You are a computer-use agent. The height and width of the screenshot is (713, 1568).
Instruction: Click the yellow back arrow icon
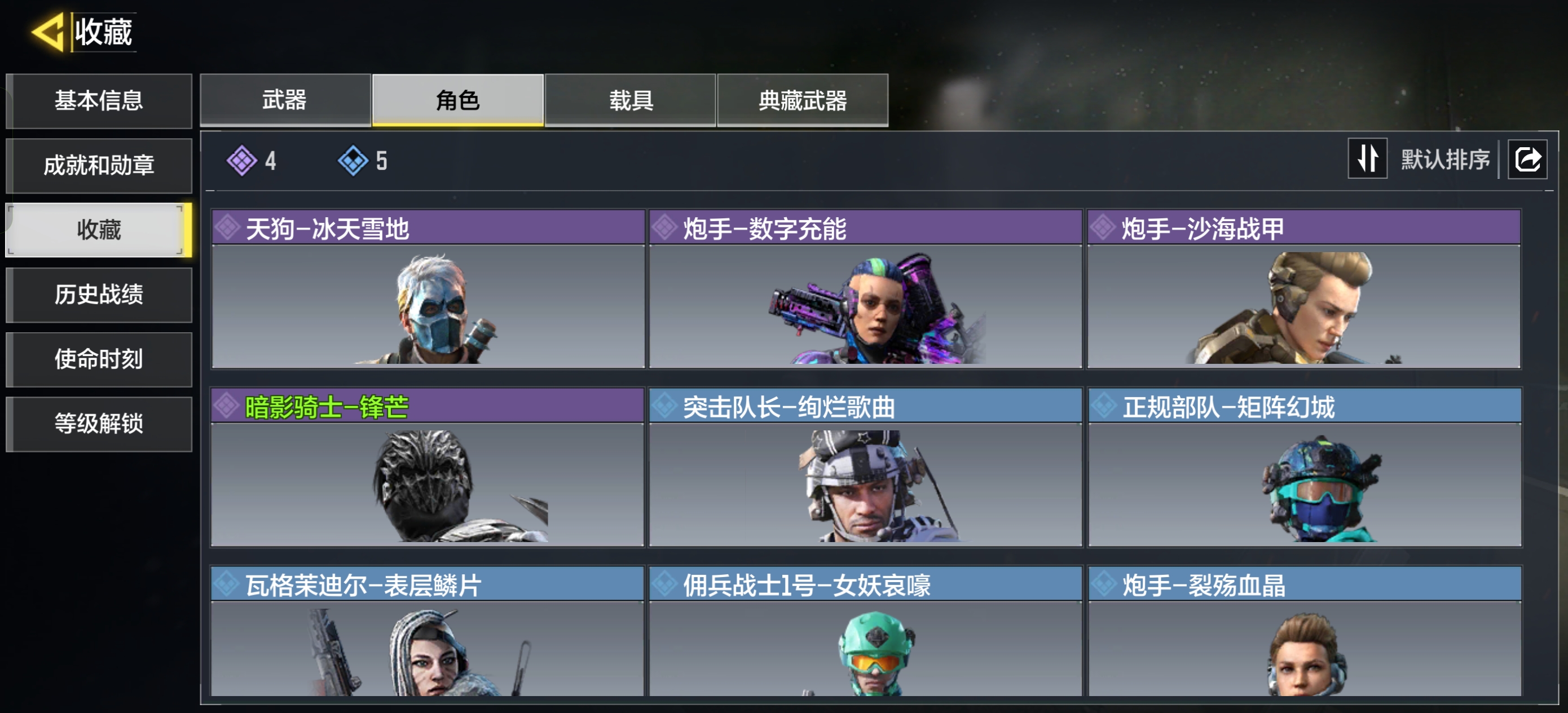tap(48, 32)
